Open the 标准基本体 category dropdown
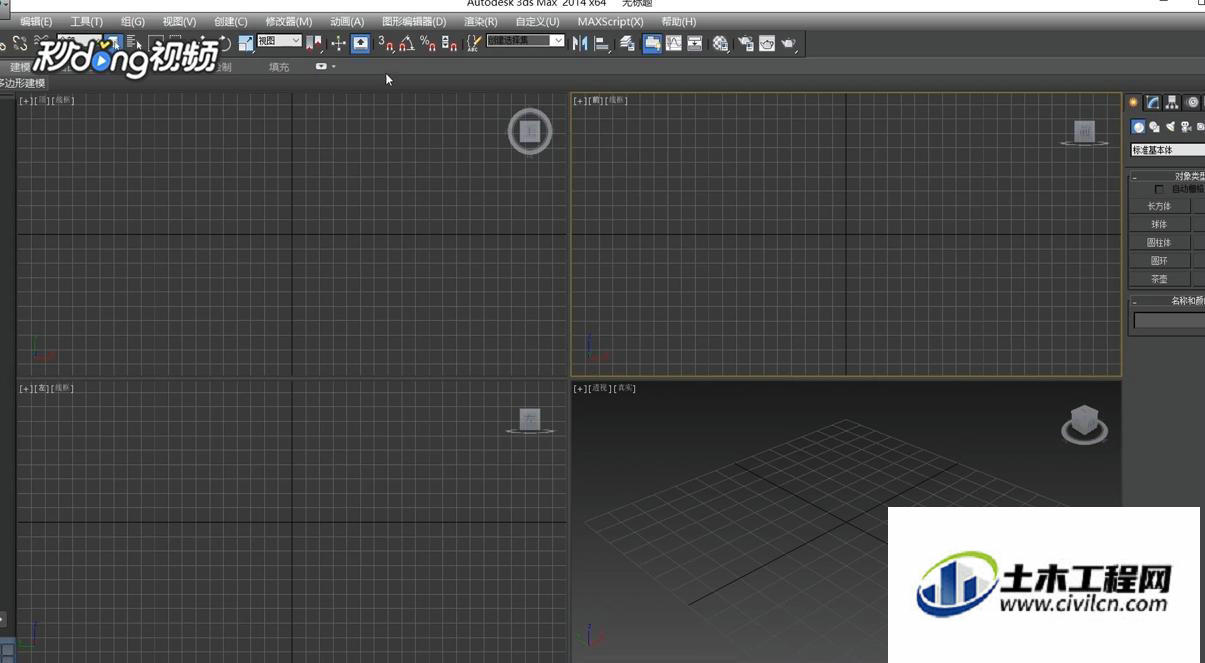This screenshot has height=663, width=1205. click(1167, 150)
